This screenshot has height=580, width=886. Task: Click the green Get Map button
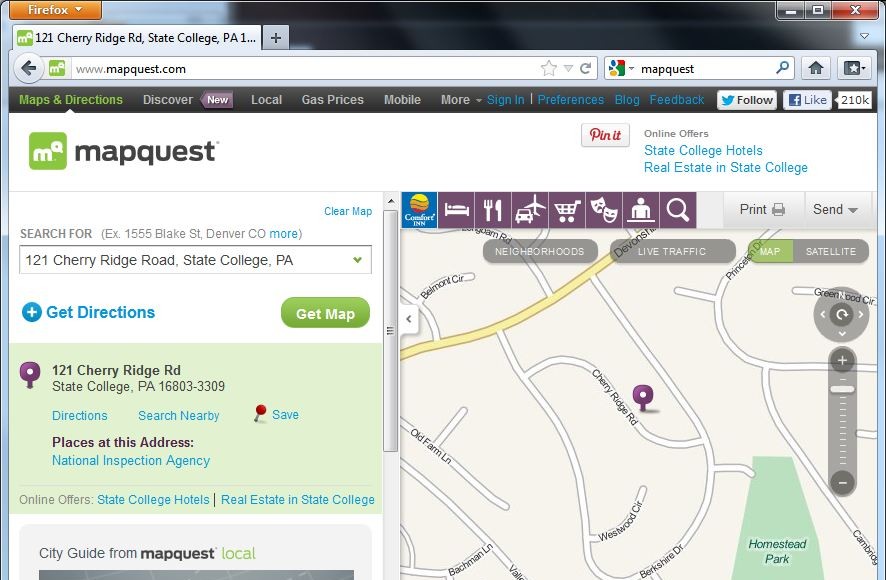pos(325,313)
